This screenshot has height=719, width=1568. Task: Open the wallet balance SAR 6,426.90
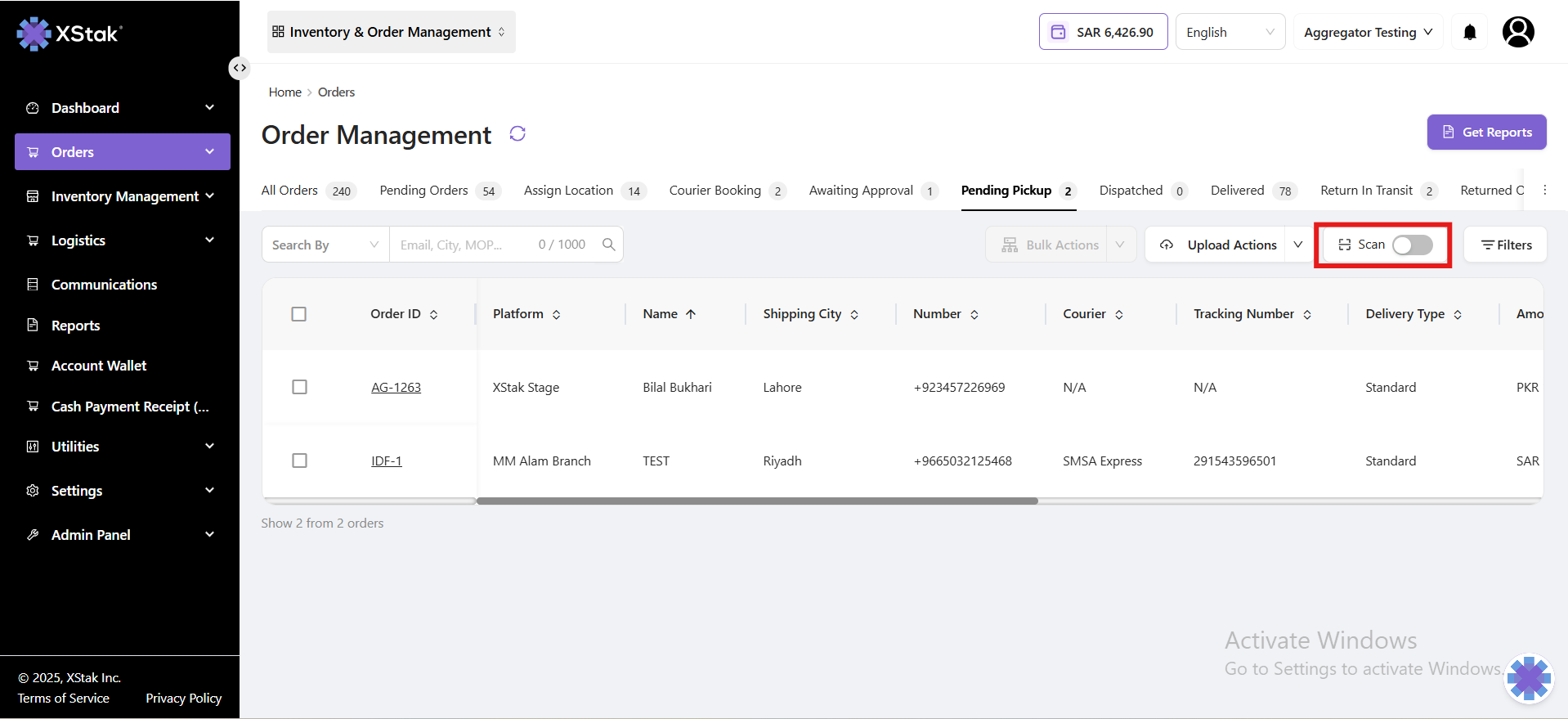[1103, 32]
